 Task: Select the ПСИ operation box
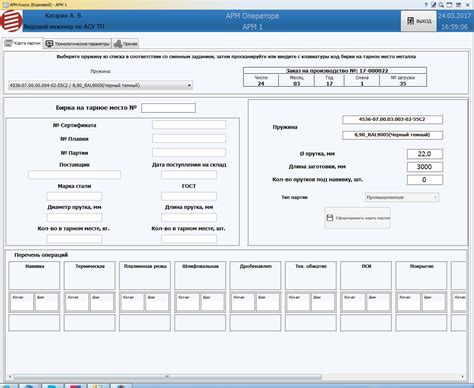(x=366, y=275)
